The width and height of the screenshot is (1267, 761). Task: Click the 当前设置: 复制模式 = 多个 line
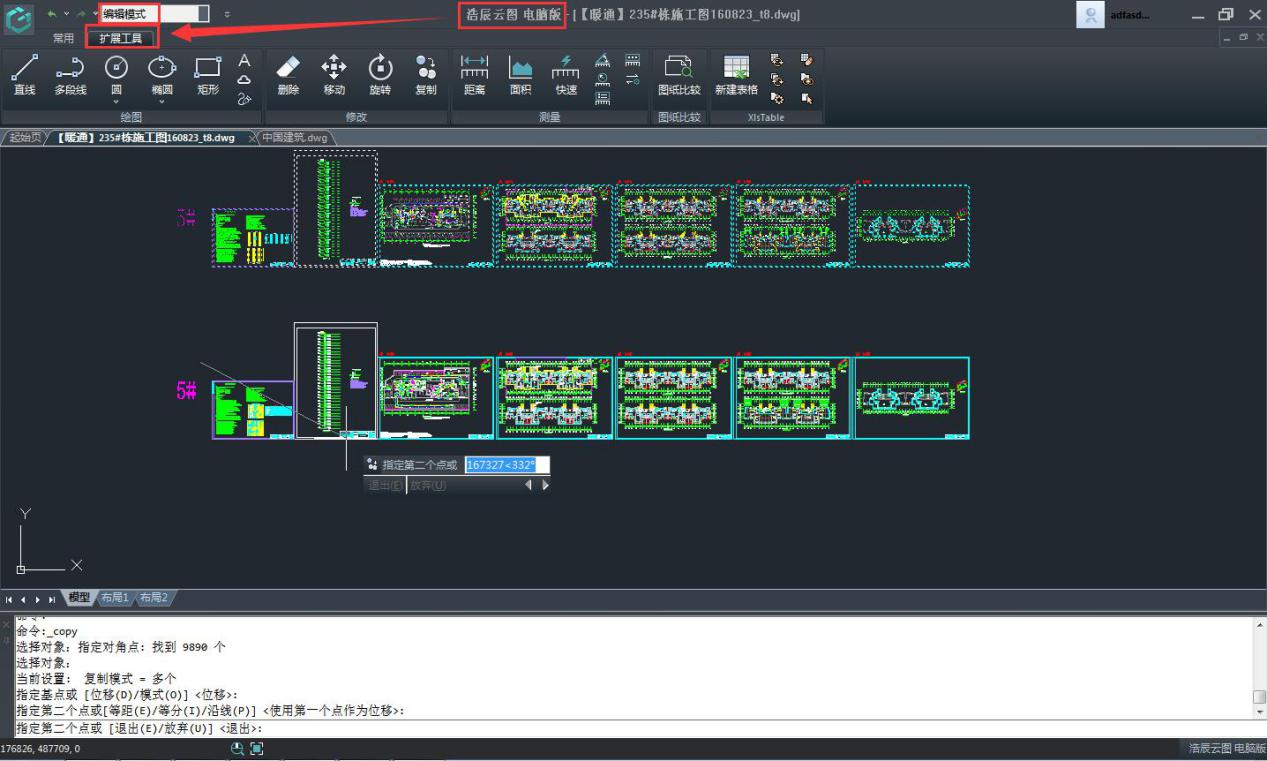[x=96, y=678]
